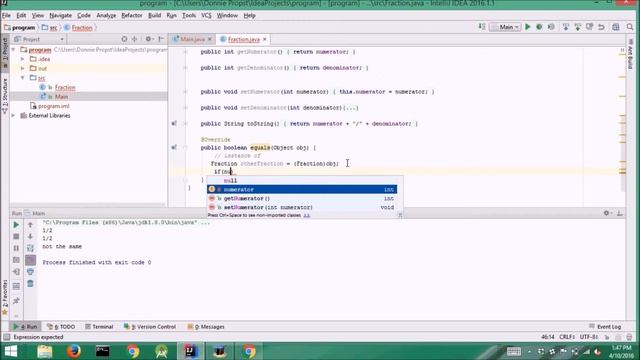This screenshot has width=640, height=360.
Task: Run with coverage toolbar icon
Action: pyautogui.click(x=551, y=27)
